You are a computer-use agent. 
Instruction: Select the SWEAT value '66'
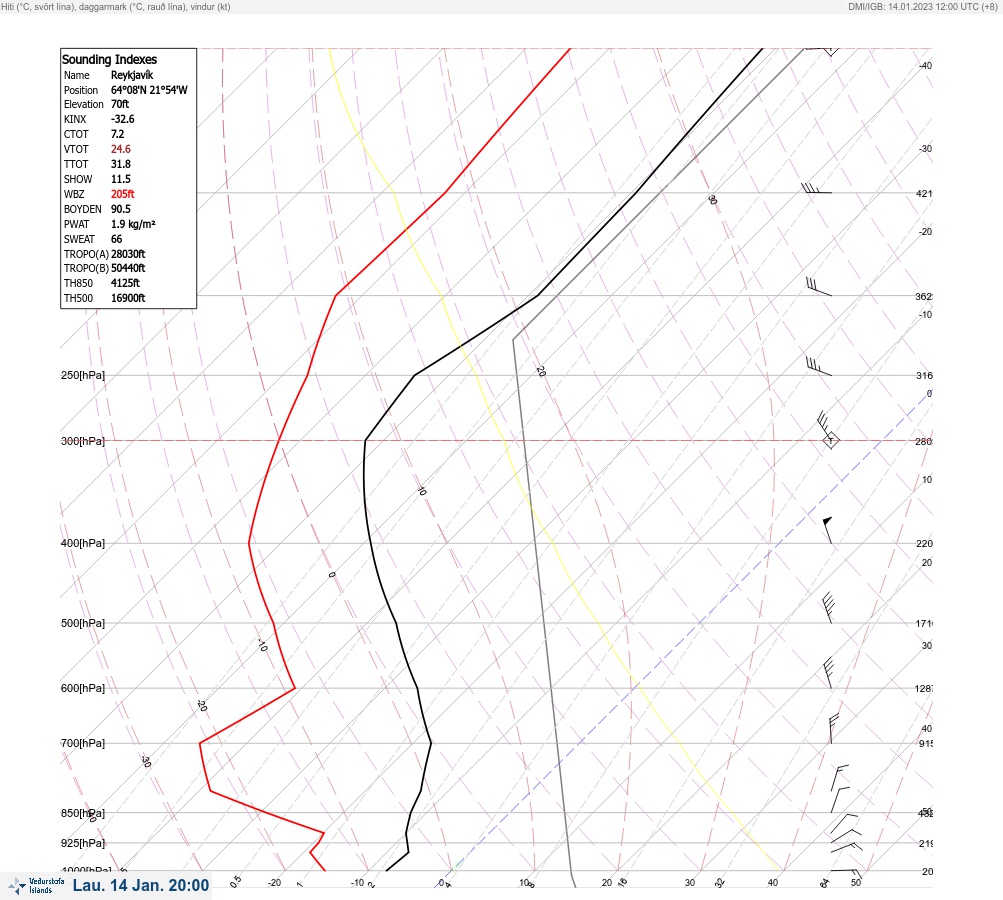[116, 239]
